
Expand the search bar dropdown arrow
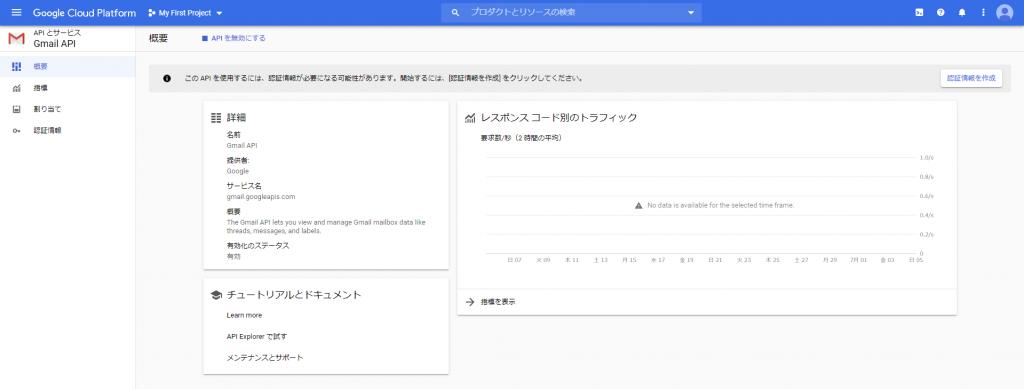point(691,13)
